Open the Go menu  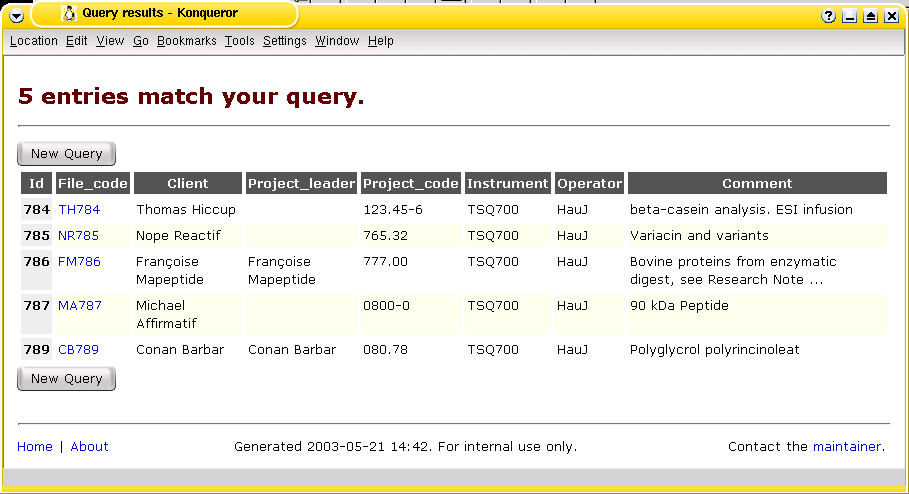[141, 41]
